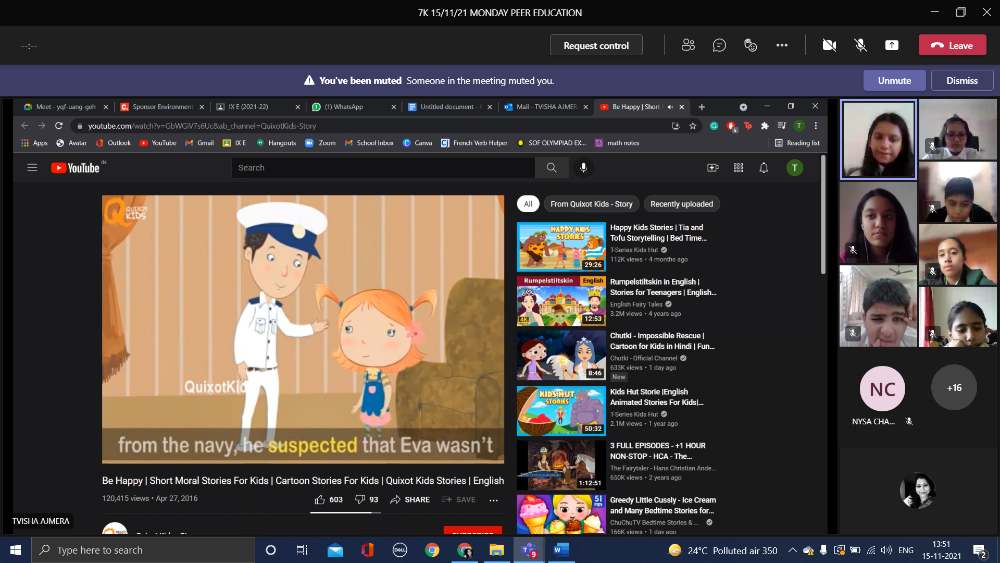
Task: Click browser back arrow
Action: [25, 126]
